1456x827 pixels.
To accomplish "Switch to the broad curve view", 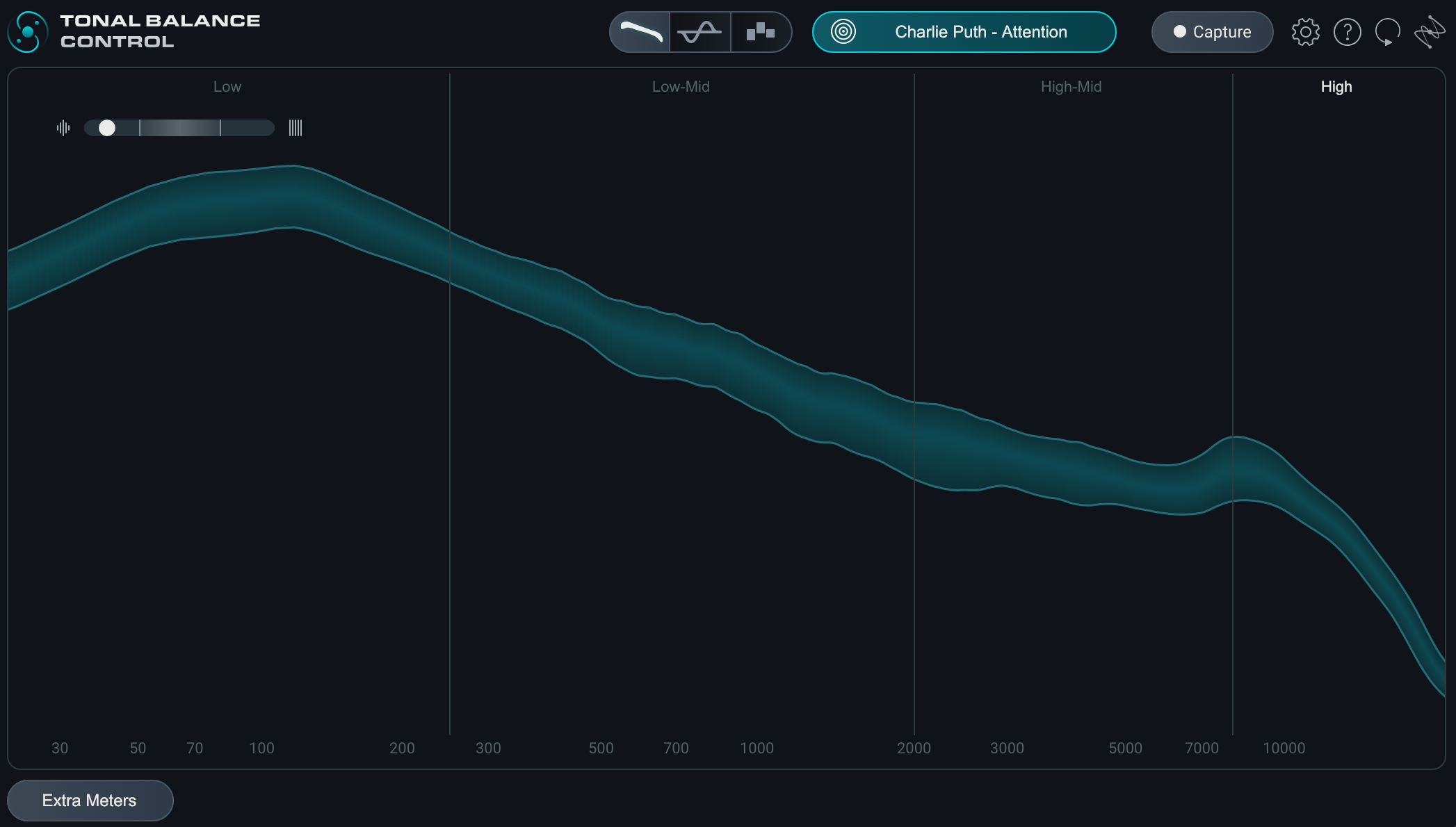I will tap(640, 32).
